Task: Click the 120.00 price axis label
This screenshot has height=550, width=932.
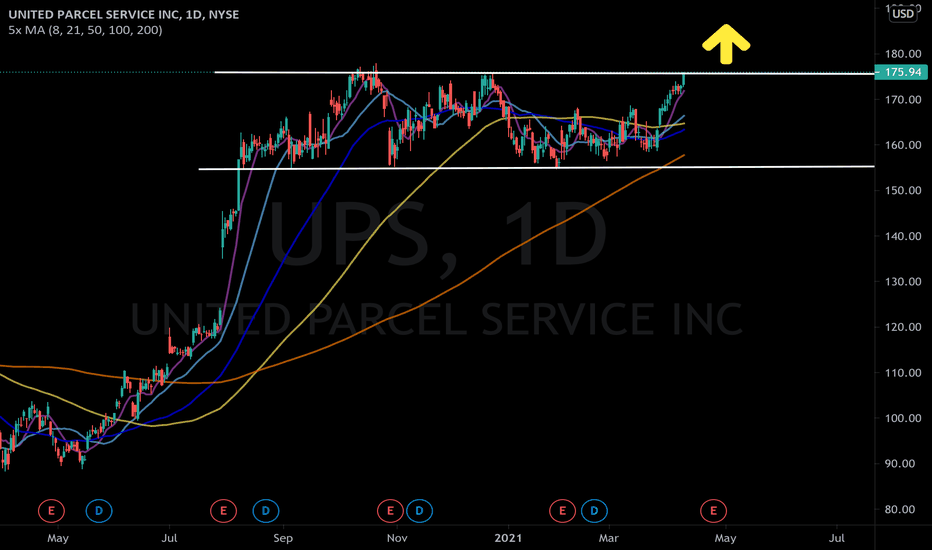Action: 903,327
